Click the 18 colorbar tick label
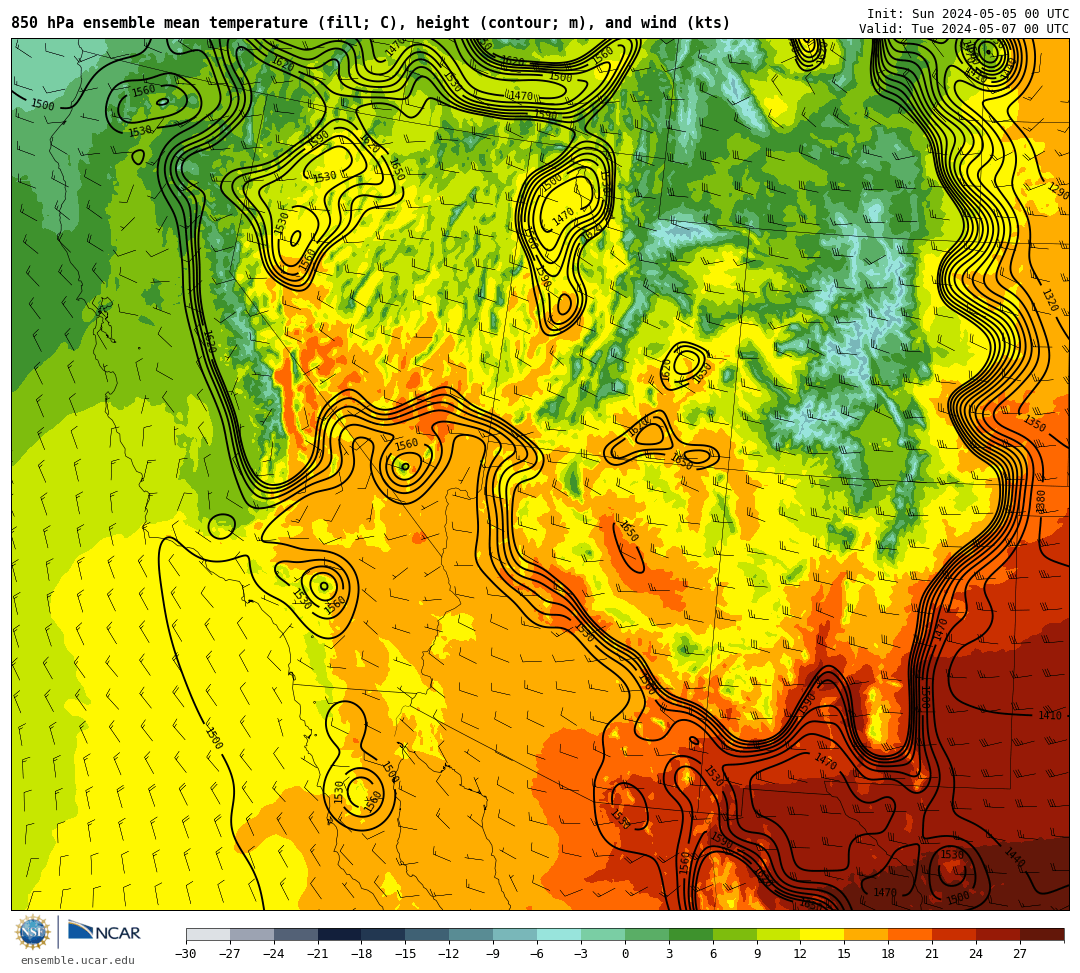1080x973 pixels. (889, 954)
